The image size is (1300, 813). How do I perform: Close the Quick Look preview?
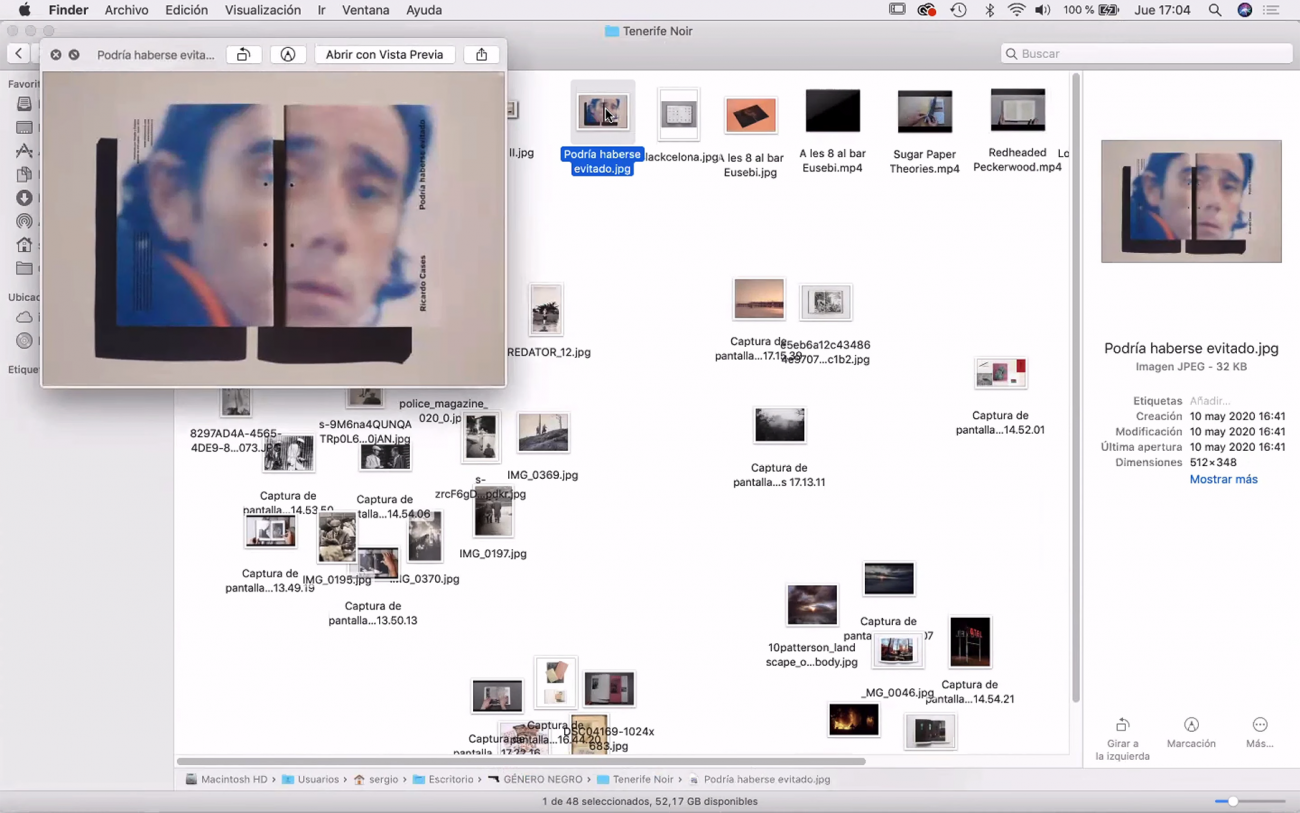click(56, 55)
